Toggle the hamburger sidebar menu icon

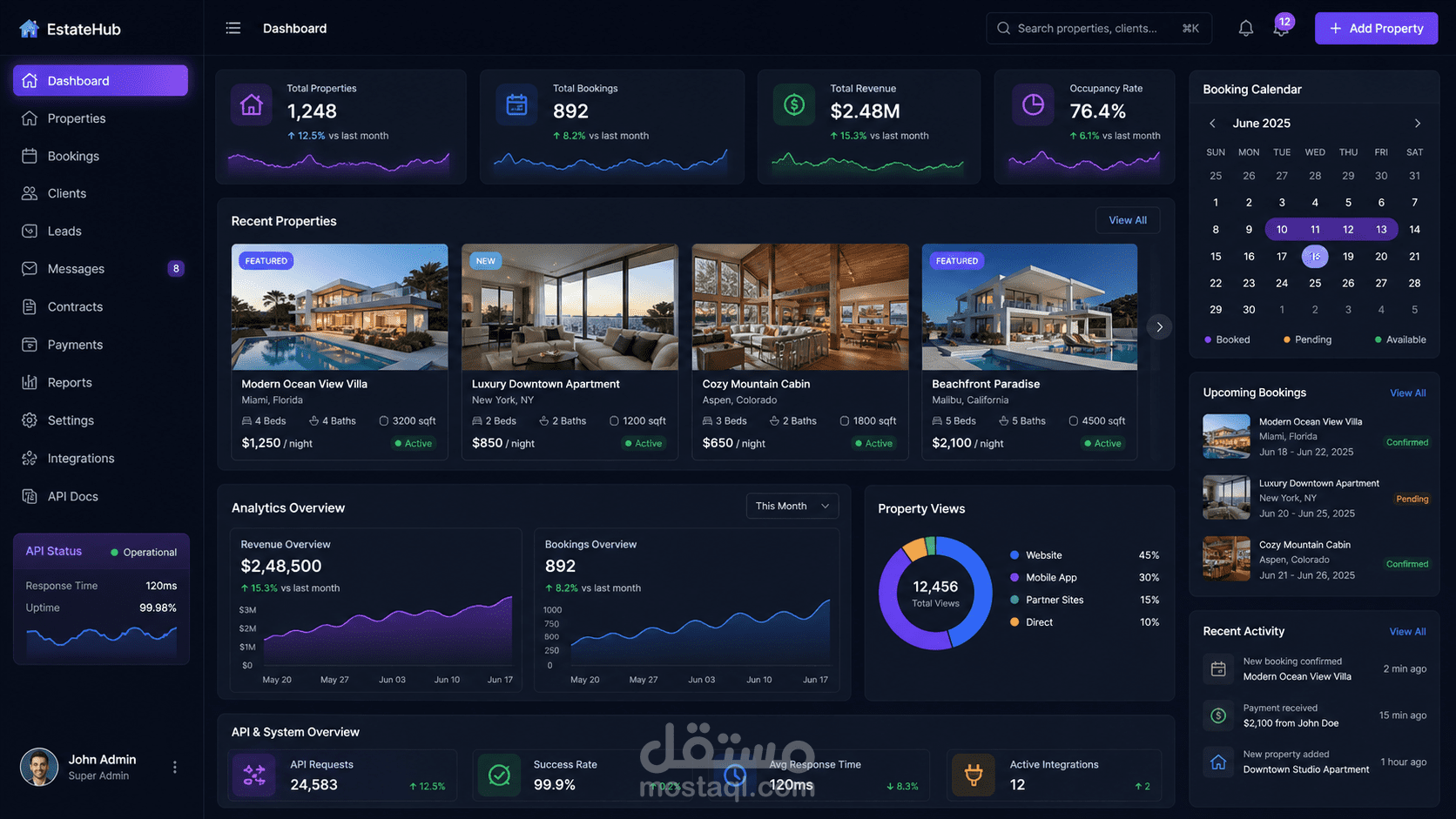point(233,29)
